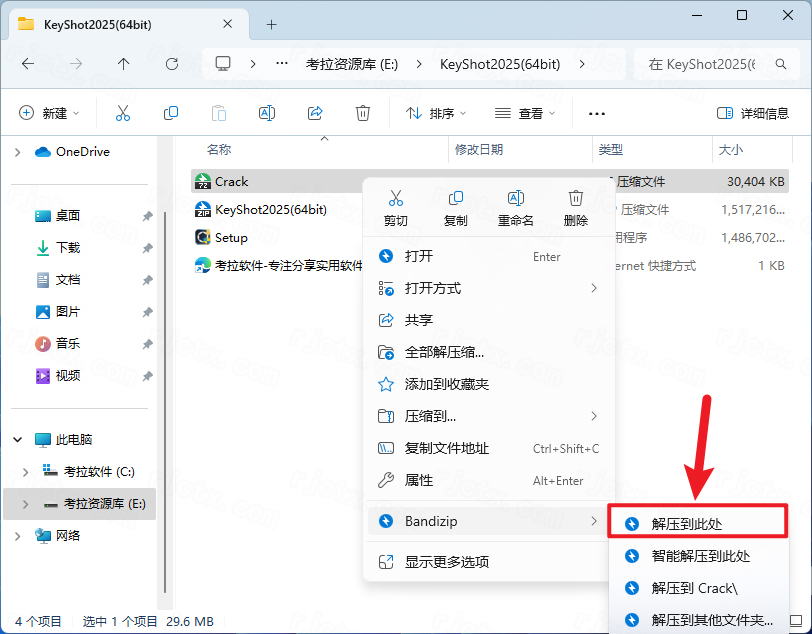Screen dimensions: 812x634
Task: Collapse the 此电脑 tree expander
Action: pos(18,438)
